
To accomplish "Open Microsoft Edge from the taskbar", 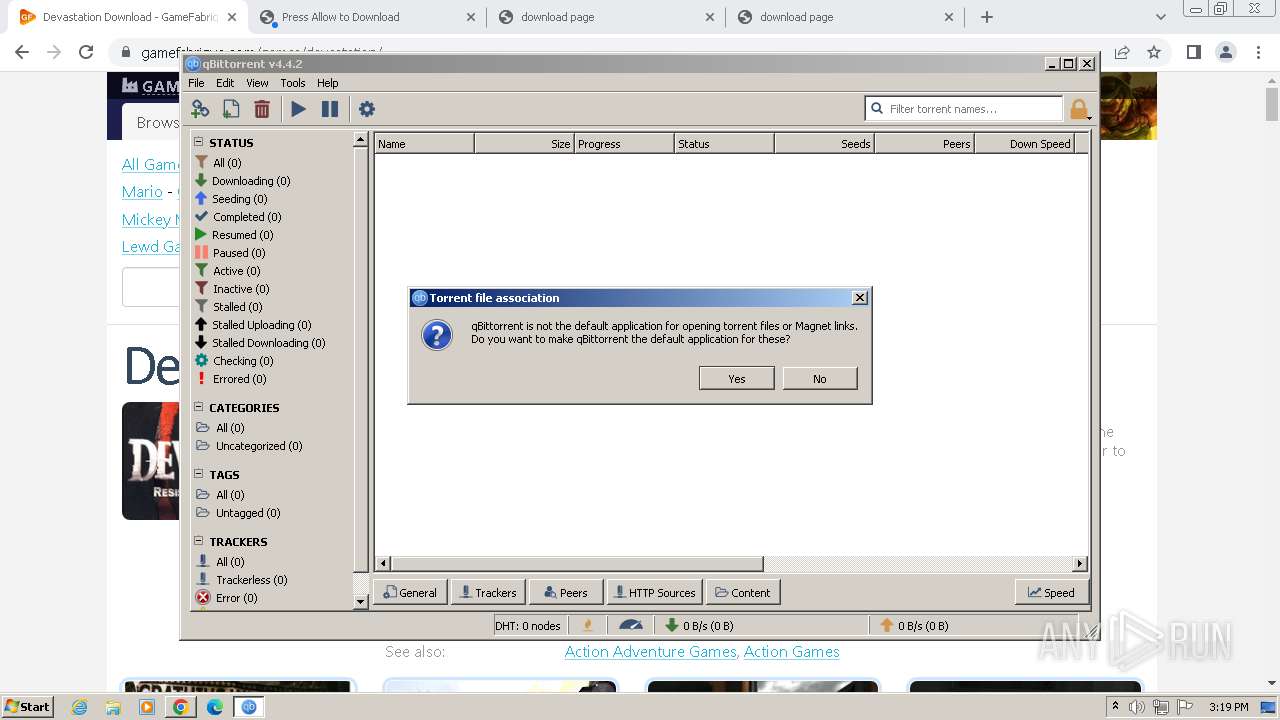I will click(x=215, y=706).
